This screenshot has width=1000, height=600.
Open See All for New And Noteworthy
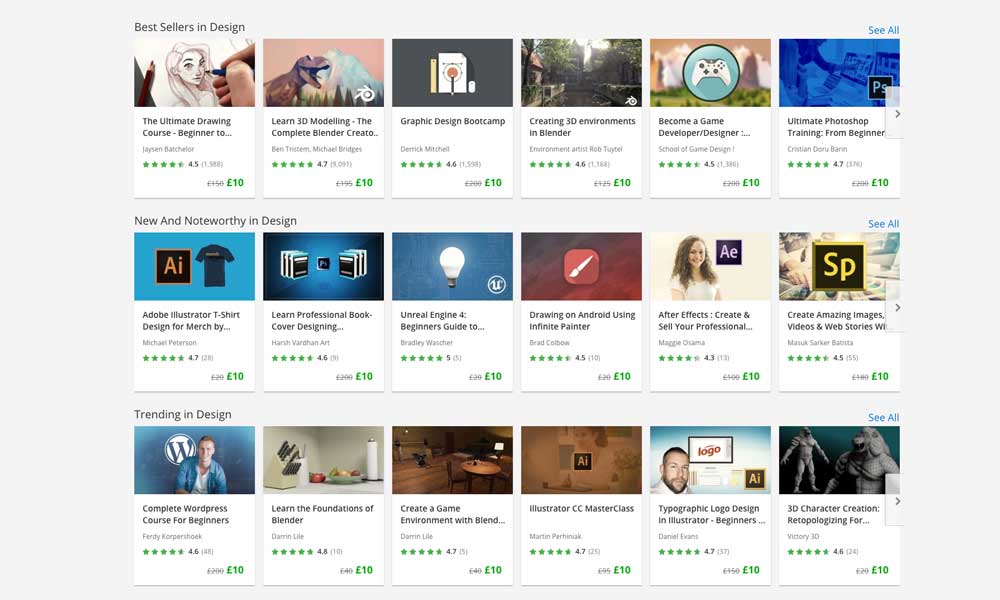(x=883, y=224)
